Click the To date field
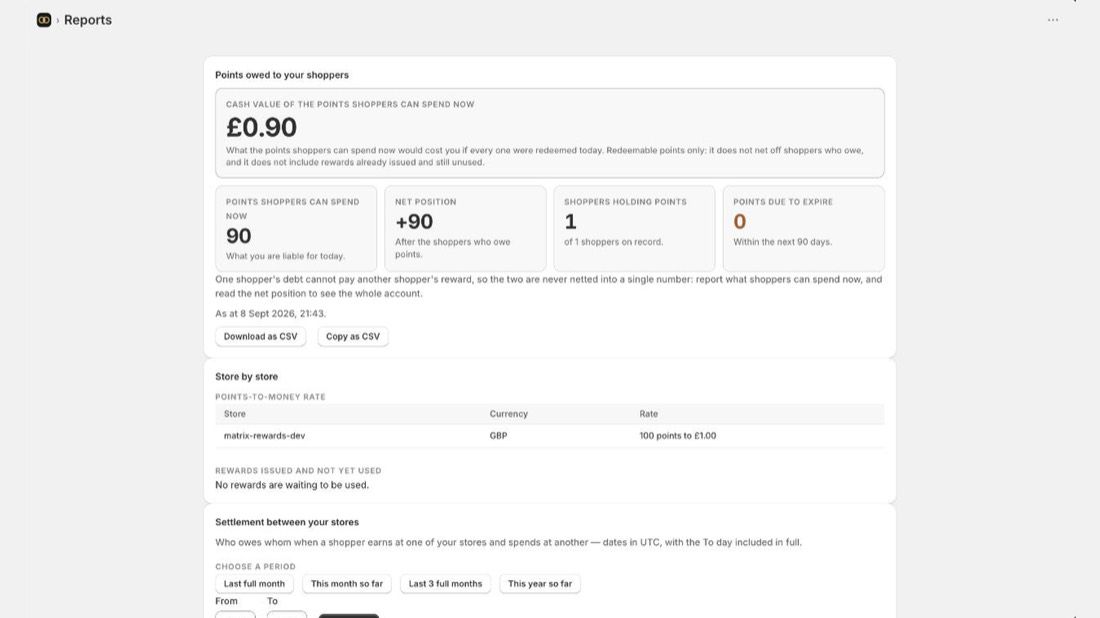This screenshot has height=618, width=1100. [x=286, y=614]
